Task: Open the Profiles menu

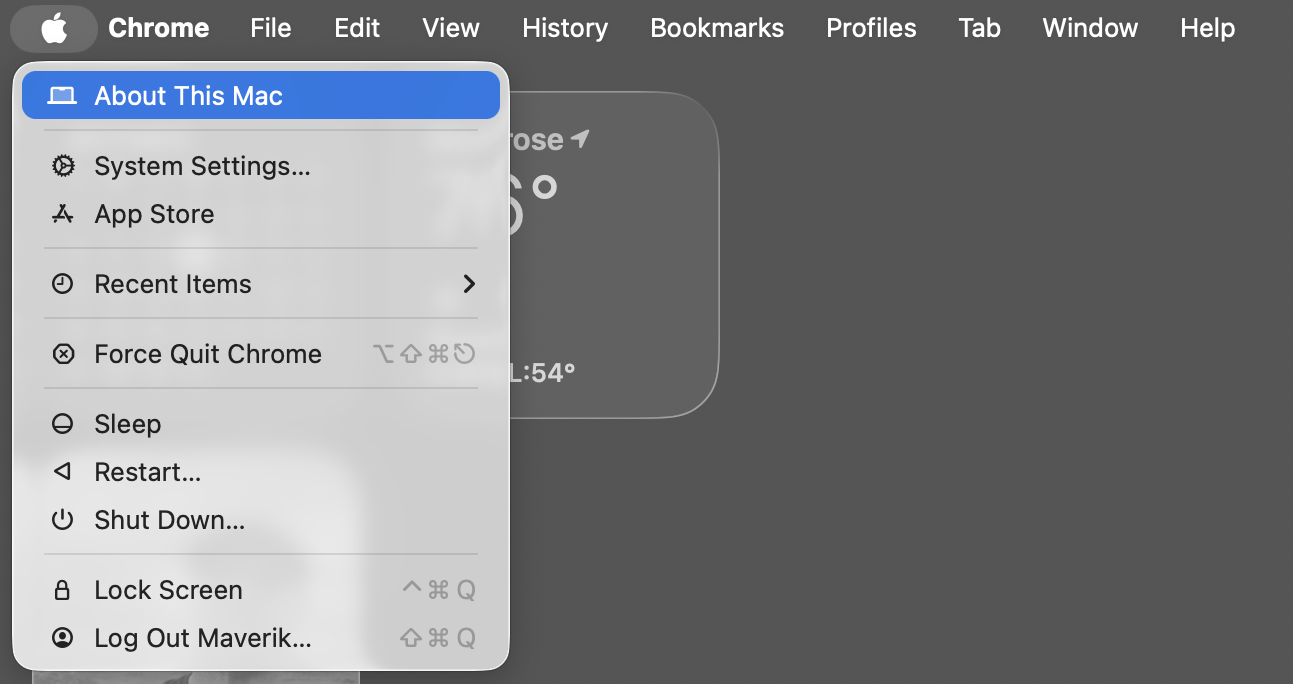Action: coord(871,28)
